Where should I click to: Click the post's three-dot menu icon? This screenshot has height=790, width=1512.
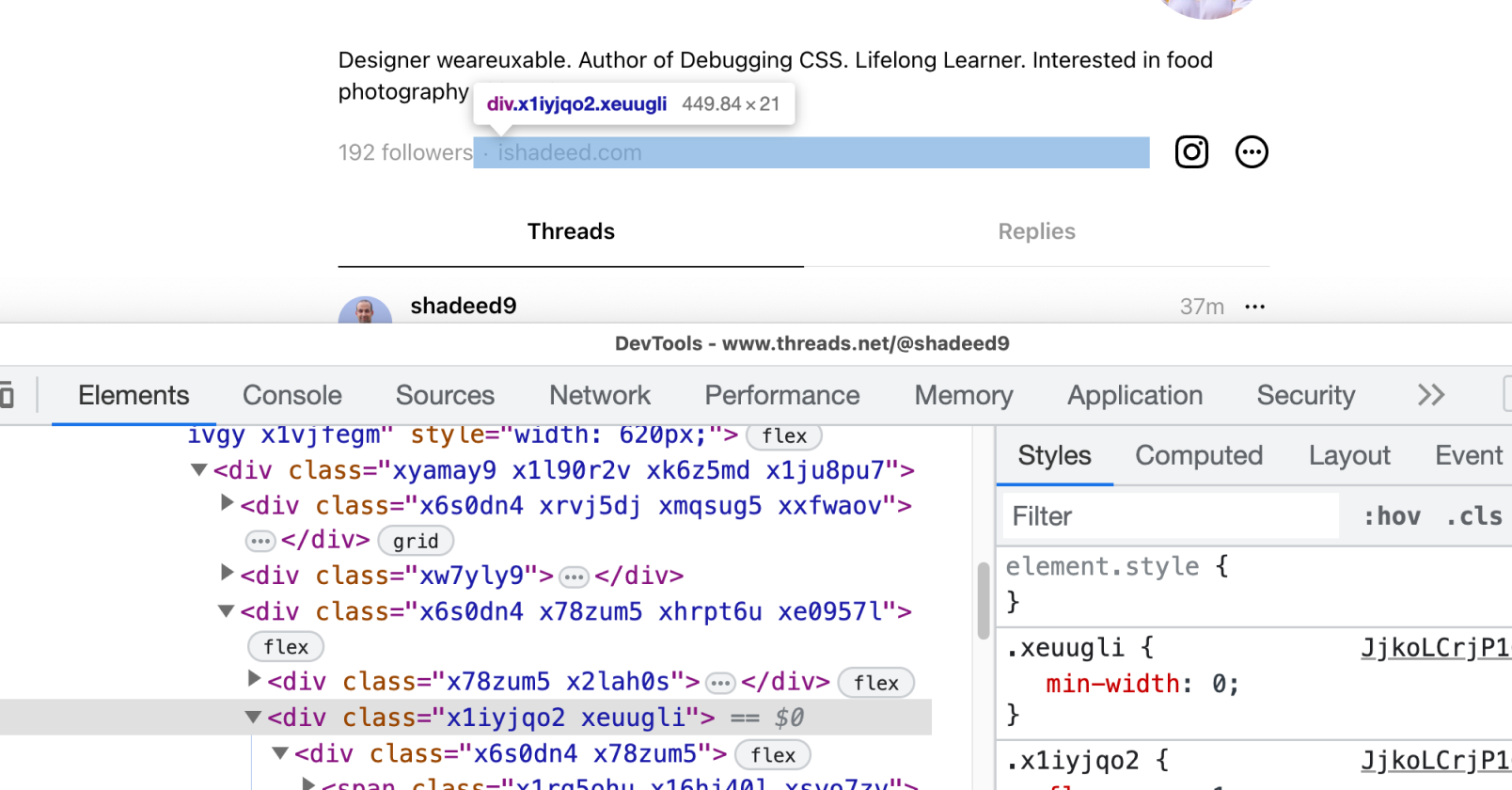click(x=1254, y=307)
